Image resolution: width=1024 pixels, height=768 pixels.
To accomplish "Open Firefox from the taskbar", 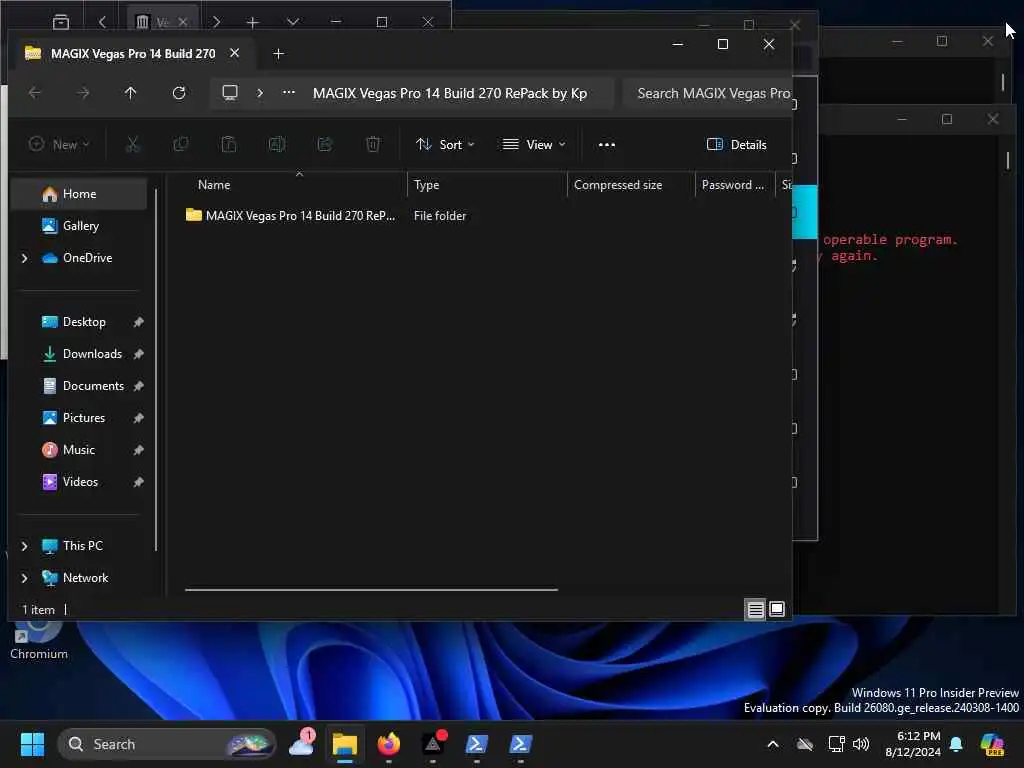I will pyautogui.click(x=389, y=744).
